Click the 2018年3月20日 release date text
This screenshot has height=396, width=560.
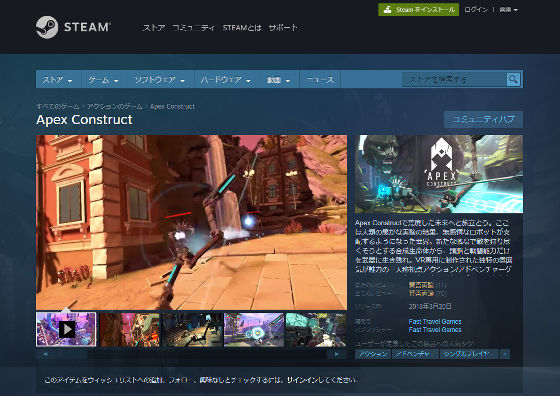[430, 306]
